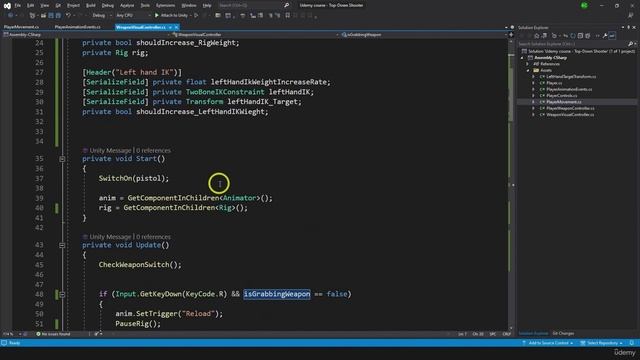Switch to the PlayerMovement.cs tab
Image resolution: width=640 pixels, height=360 pixels.
(21, 27)
